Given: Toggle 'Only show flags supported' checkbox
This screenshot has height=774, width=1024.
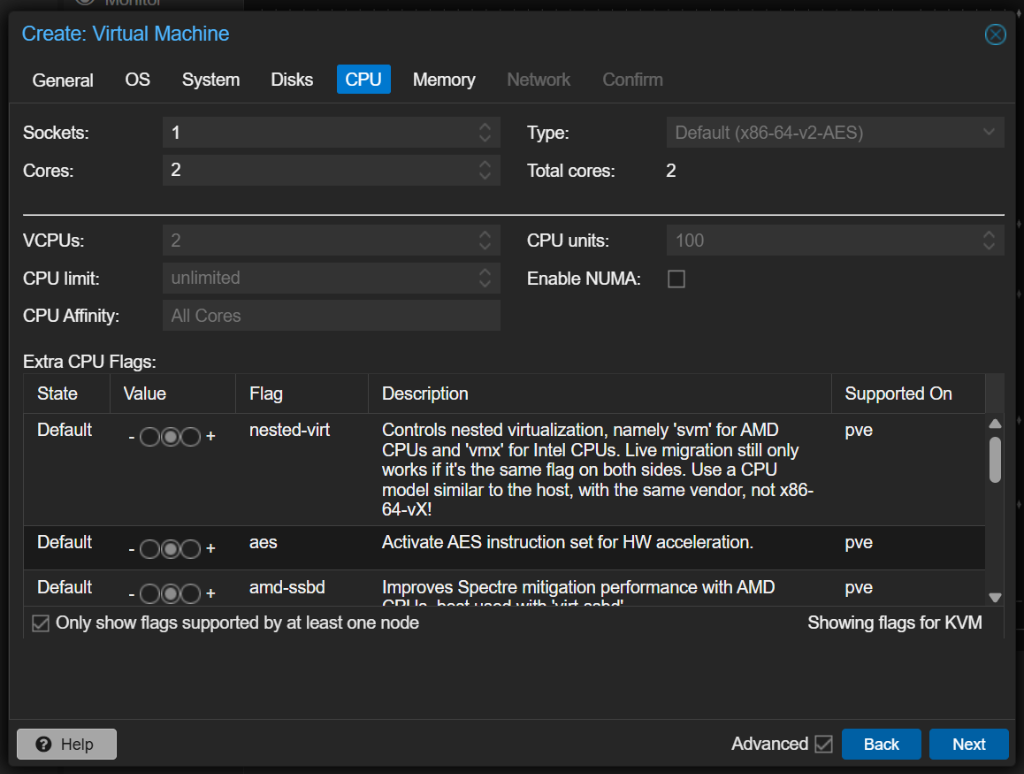Looking at the screenshot, I should [x=40, y=623].
